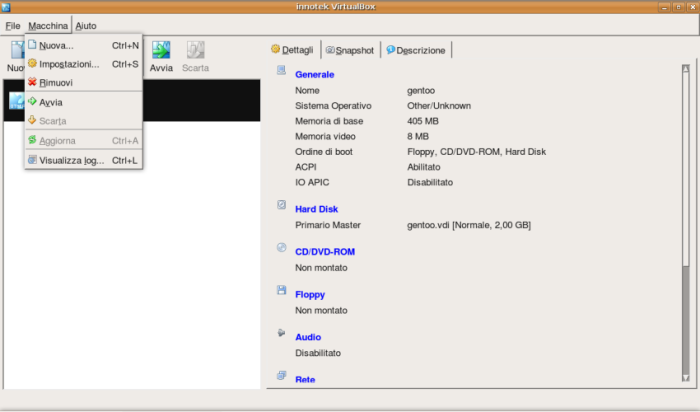700x412 pixels.
Task: Open the CD/DVD-ROM settings link
Action: pyautogui.click(x=325, y=252)
